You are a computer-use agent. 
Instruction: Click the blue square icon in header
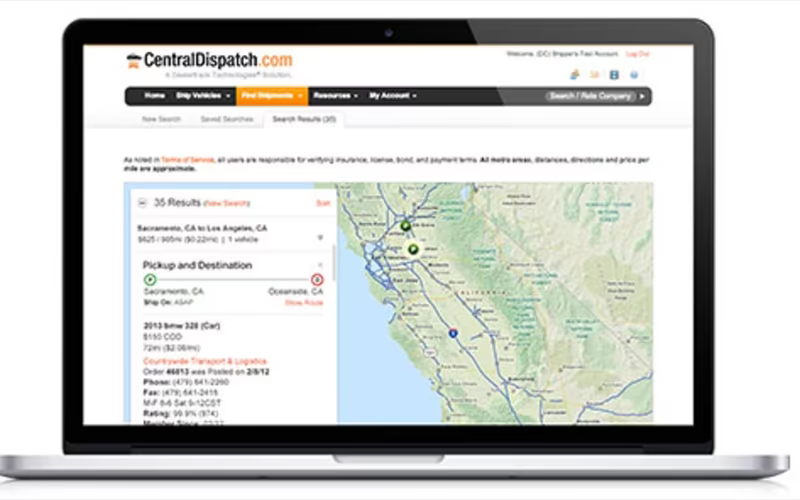coord(614,75)
